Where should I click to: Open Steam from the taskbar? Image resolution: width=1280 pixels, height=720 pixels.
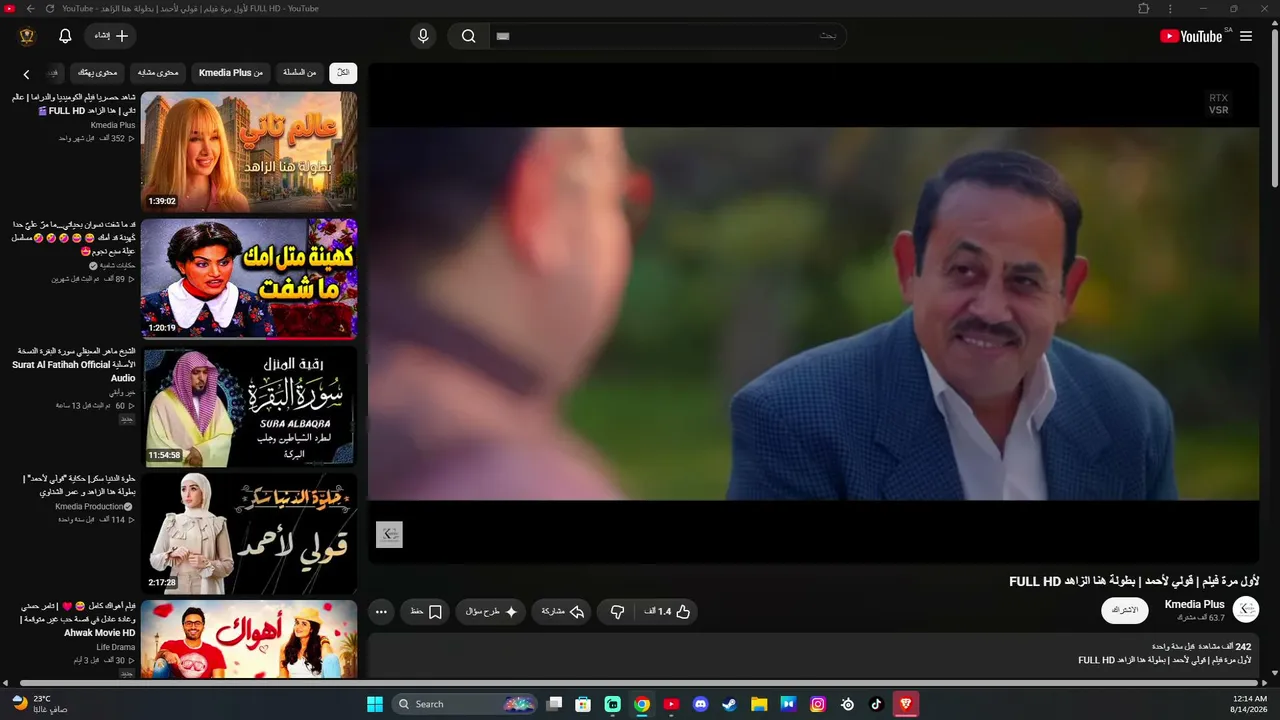tap(729, 704)
